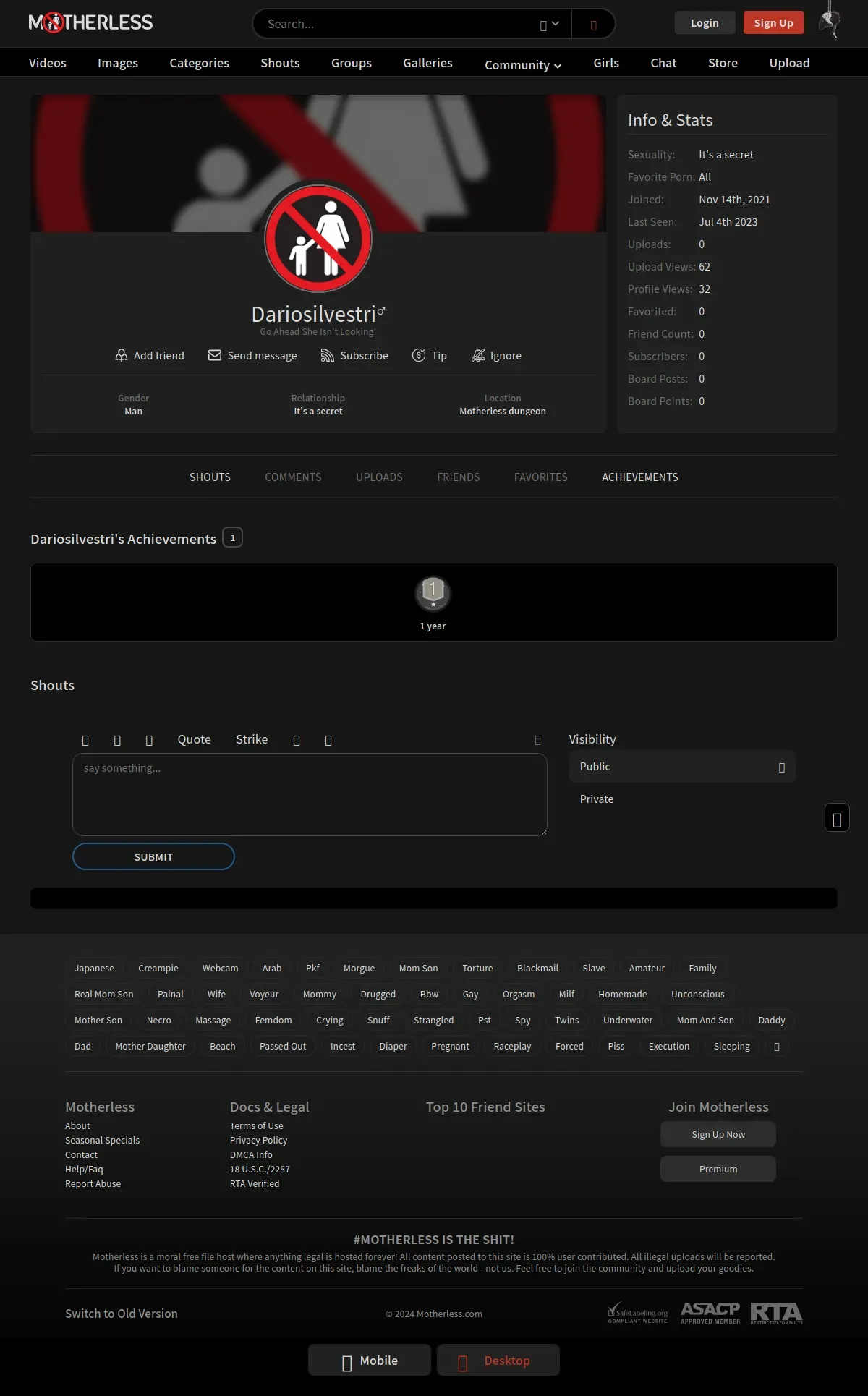
Task: Click the Beach tag in the footer
Action: pyautogui.click(x=223, y=1047)
